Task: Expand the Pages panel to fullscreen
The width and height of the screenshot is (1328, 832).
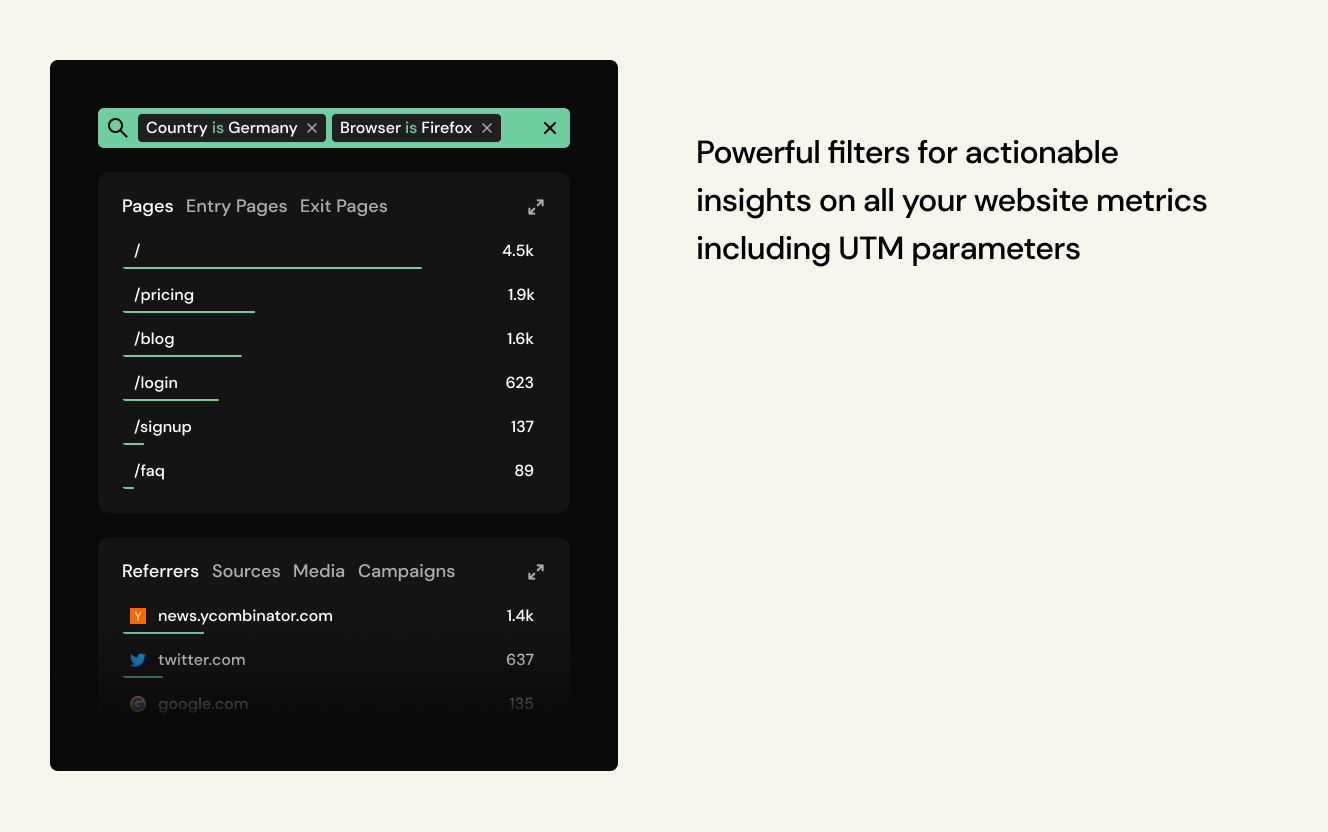Action: [536, 207]
